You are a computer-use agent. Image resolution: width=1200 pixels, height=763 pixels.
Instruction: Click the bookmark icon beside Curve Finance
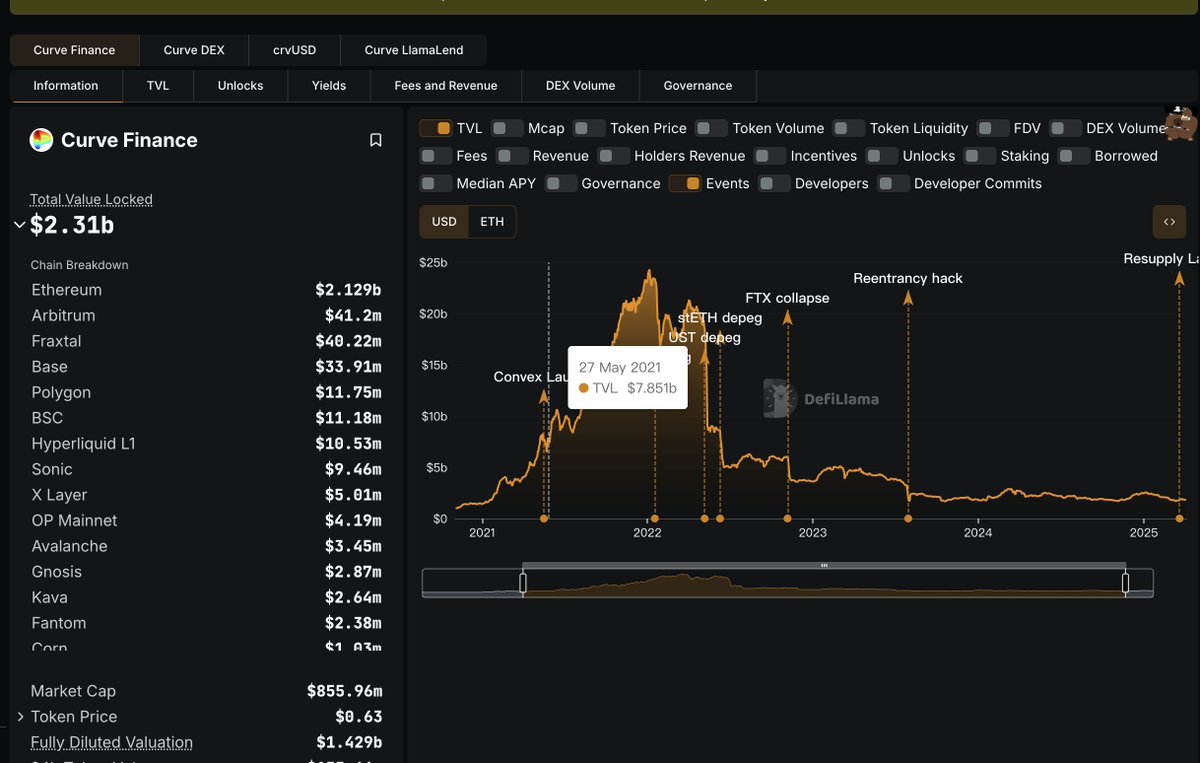[376, 140]
